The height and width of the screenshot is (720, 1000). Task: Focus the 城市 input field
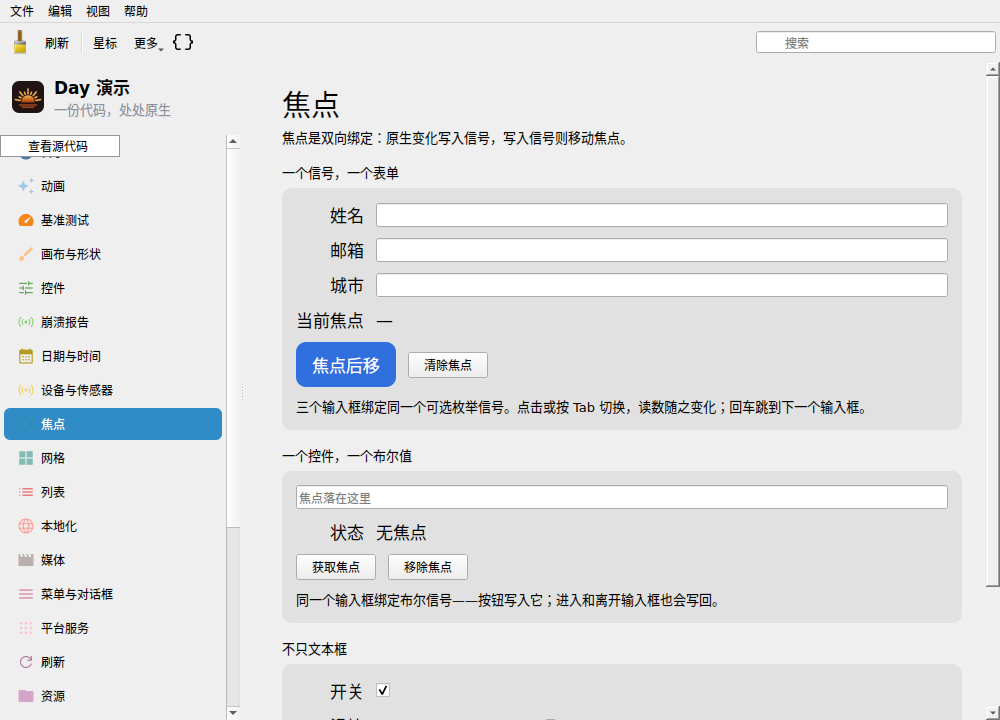[x=661, y=285]
